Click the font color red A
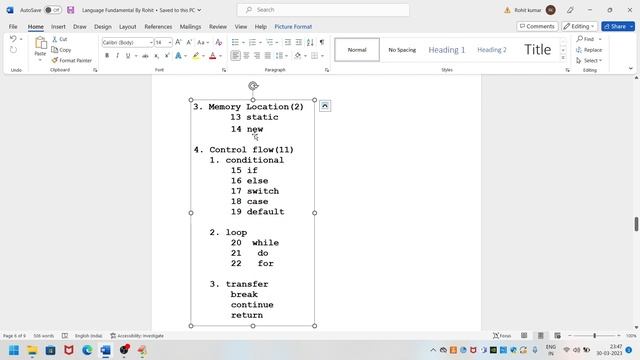 (213, 56)
